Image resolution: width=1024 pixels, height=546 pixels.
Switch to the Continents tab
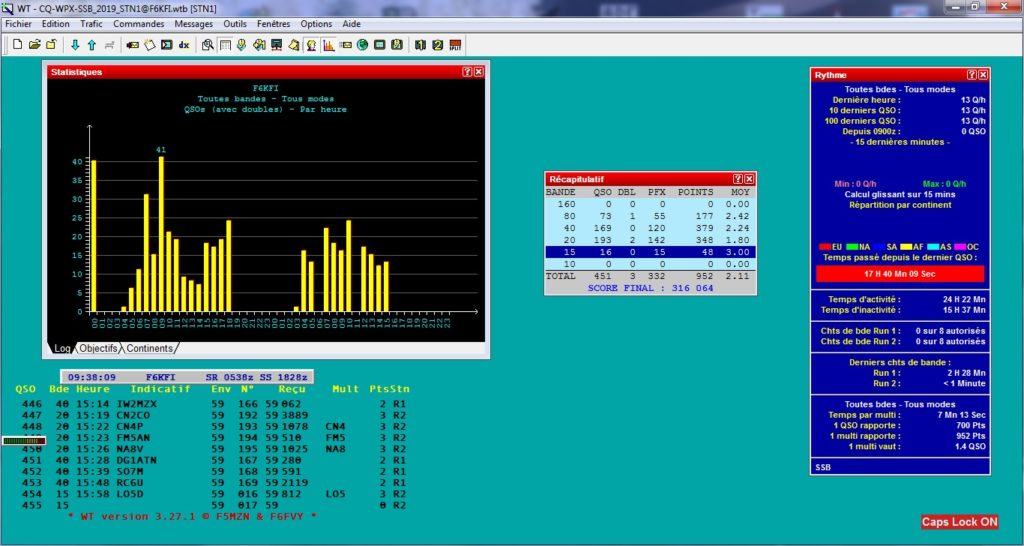150,349
